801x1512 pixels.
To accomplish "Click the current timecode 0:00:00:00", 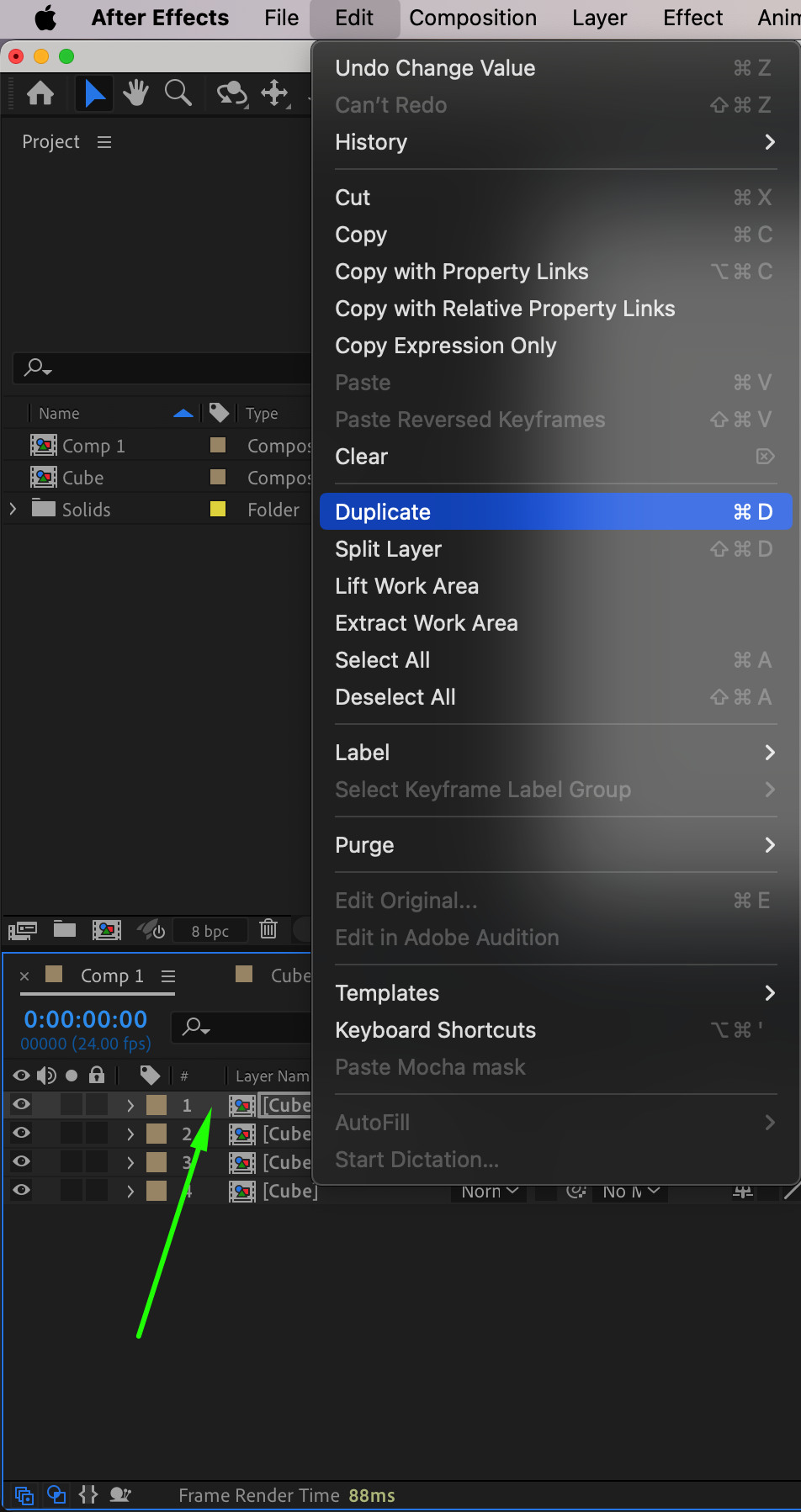I will (86, 1019).
